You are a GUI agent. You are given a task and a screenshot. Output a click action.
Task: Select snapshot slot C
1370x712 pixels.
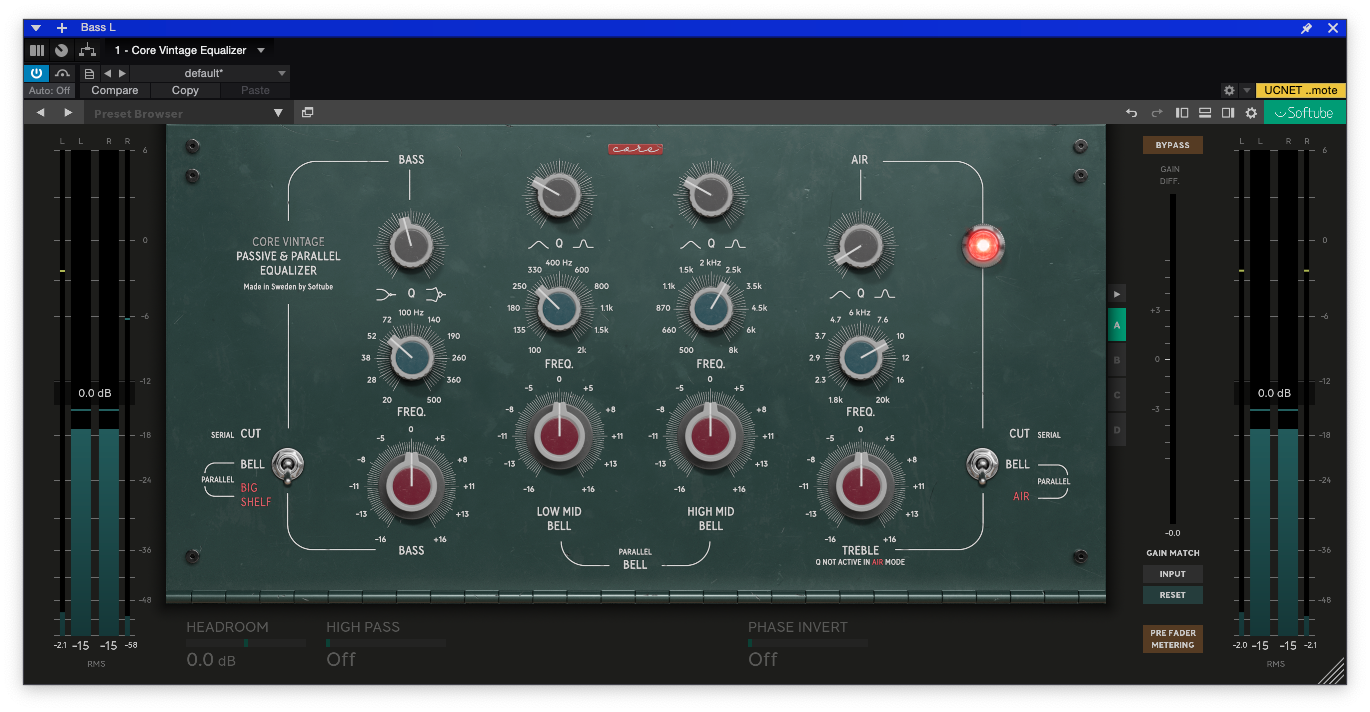click(x=1117, y=394)
